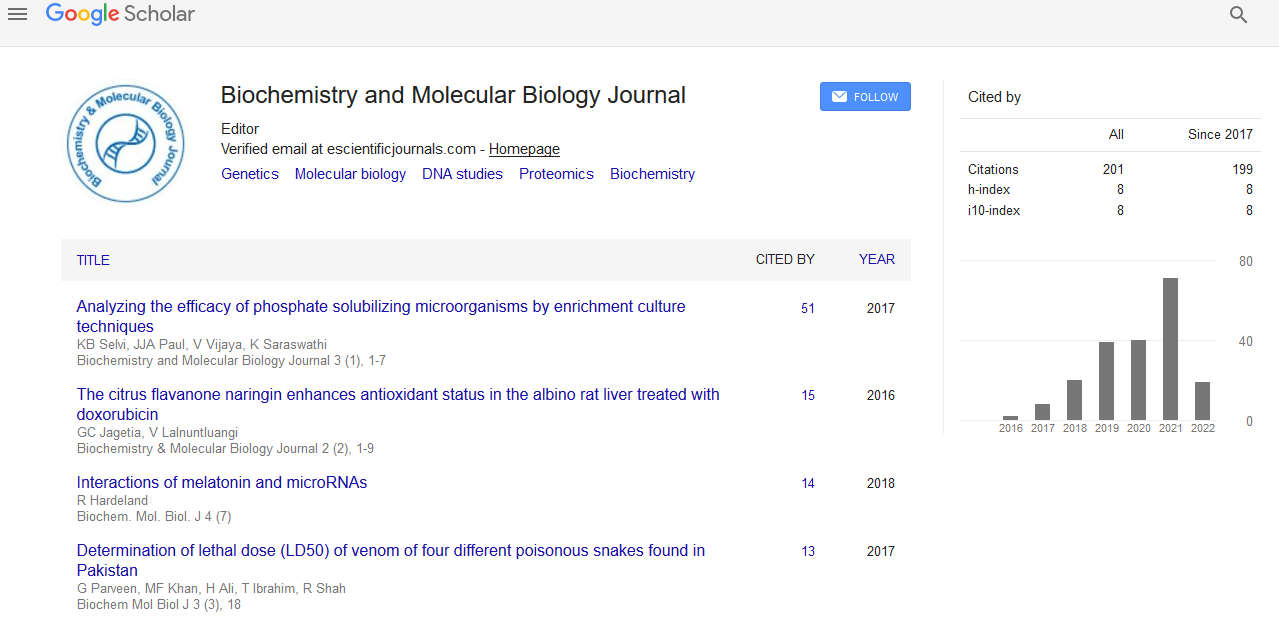Screen dimensions: 1279x619
Task: Click total citations value 201
Action: click(1113, 170)
